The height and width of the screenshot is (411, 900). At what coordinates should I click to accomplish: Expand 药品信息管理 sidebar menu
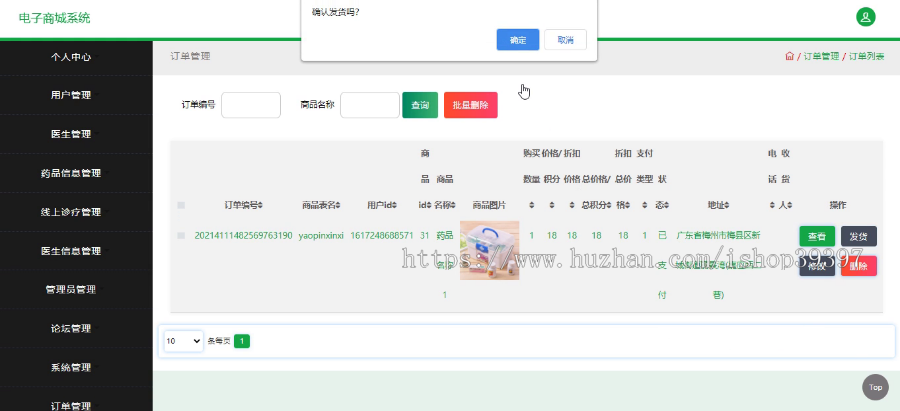click(71, 173)
